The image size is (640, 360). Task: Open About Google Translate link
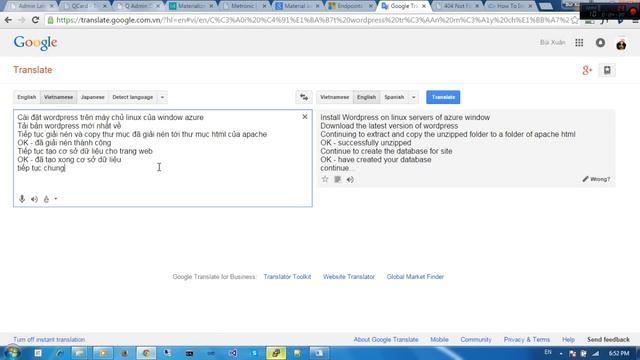click(x=386, y=340)
